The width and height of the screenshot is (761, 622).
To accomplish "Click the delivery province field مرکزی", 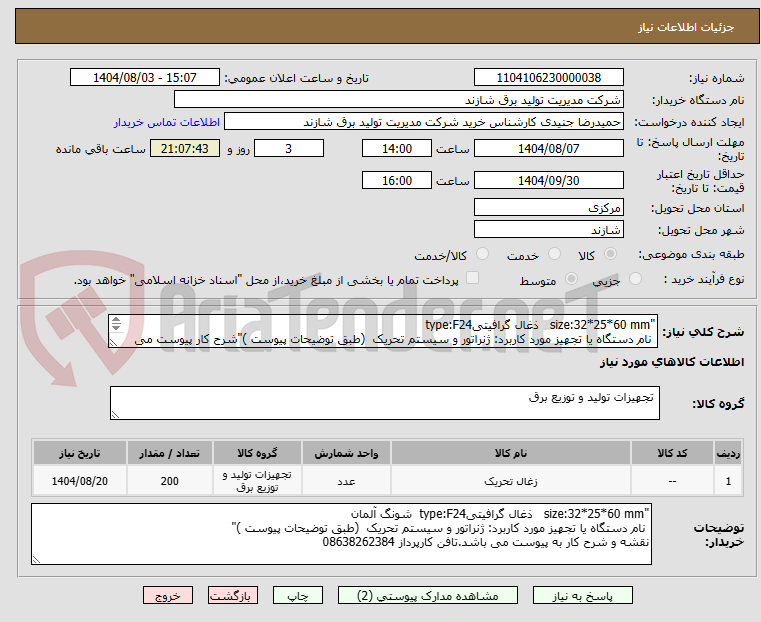I will coord(548,208).
